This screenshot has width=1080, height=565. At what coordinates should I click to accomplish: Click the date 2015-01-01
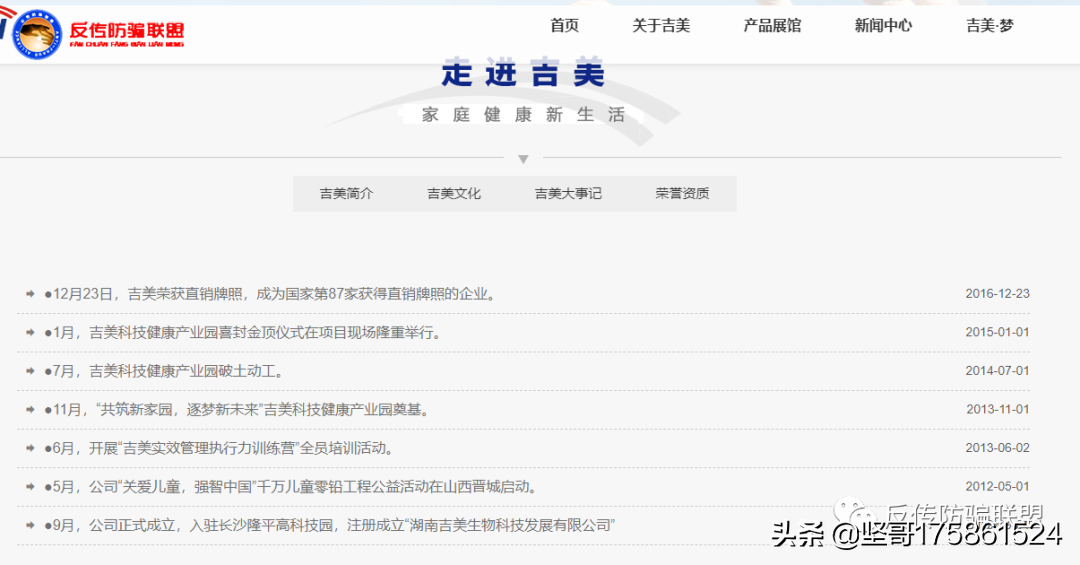point(997,332)
